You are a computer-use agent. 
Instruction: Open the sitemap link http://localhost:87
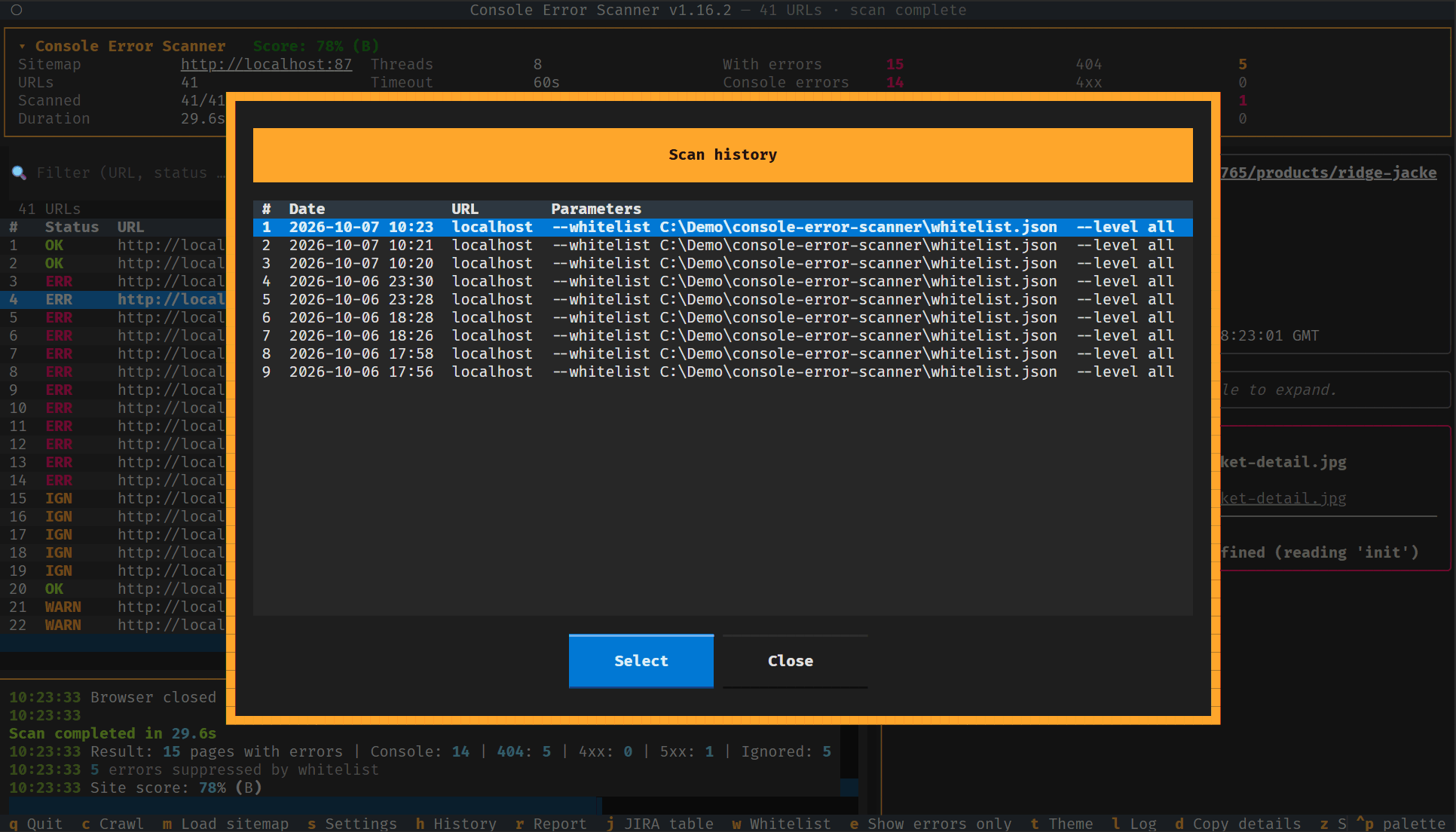point(266,64)
